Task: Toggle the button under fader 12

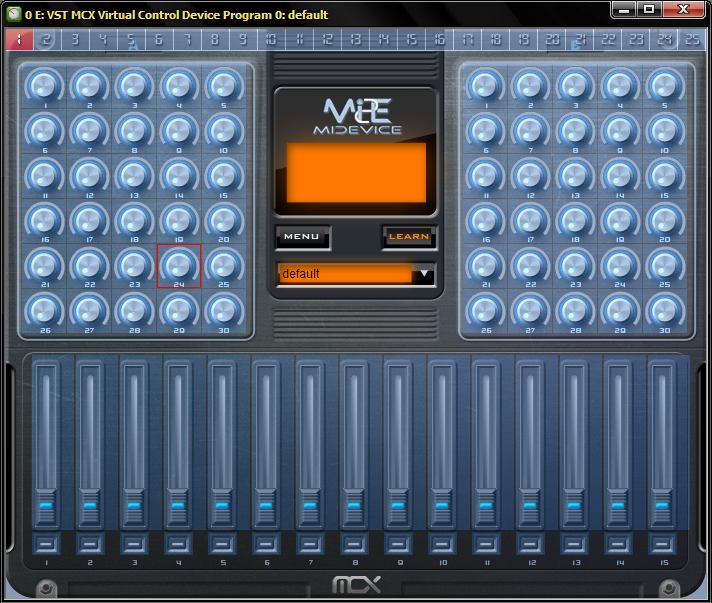Action: coord(530,544)
